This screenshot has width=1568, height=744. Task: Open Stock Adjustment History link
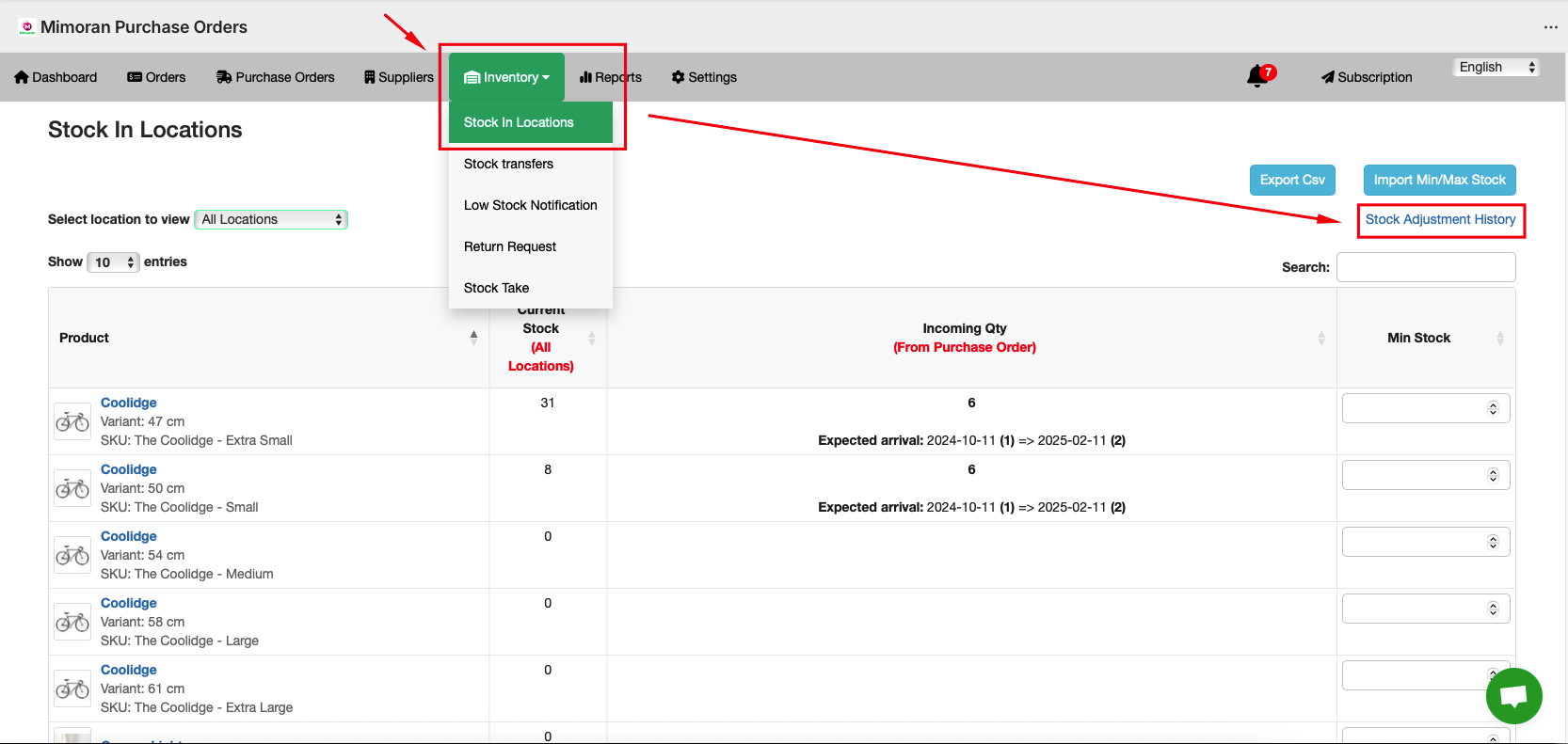coord(1440,219)
